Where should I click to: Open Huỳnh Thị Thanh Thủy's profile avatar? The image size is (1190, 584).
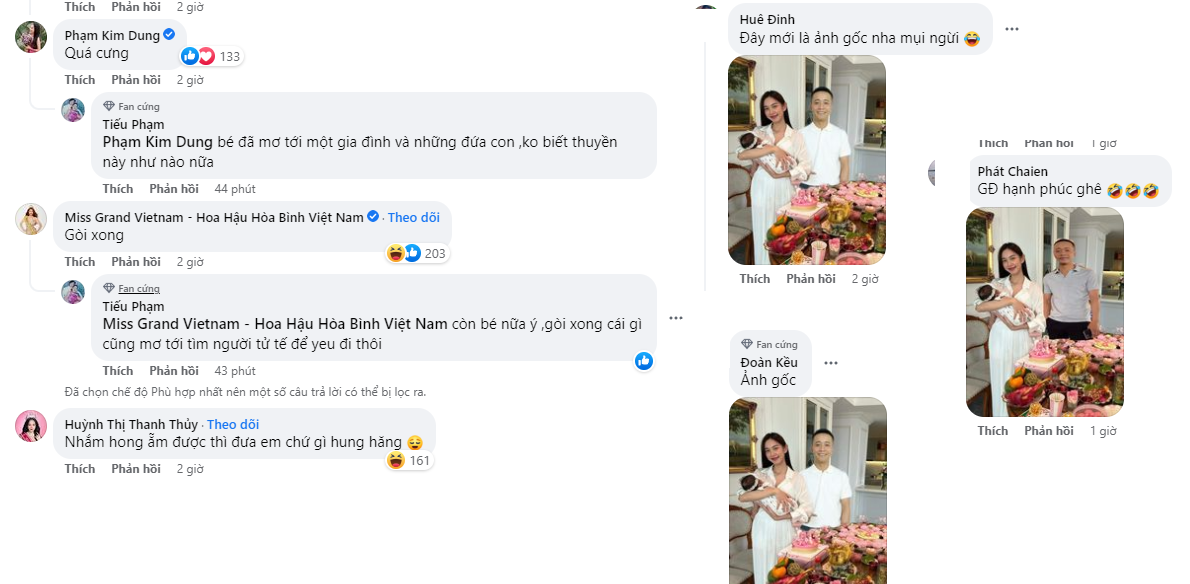31,425
